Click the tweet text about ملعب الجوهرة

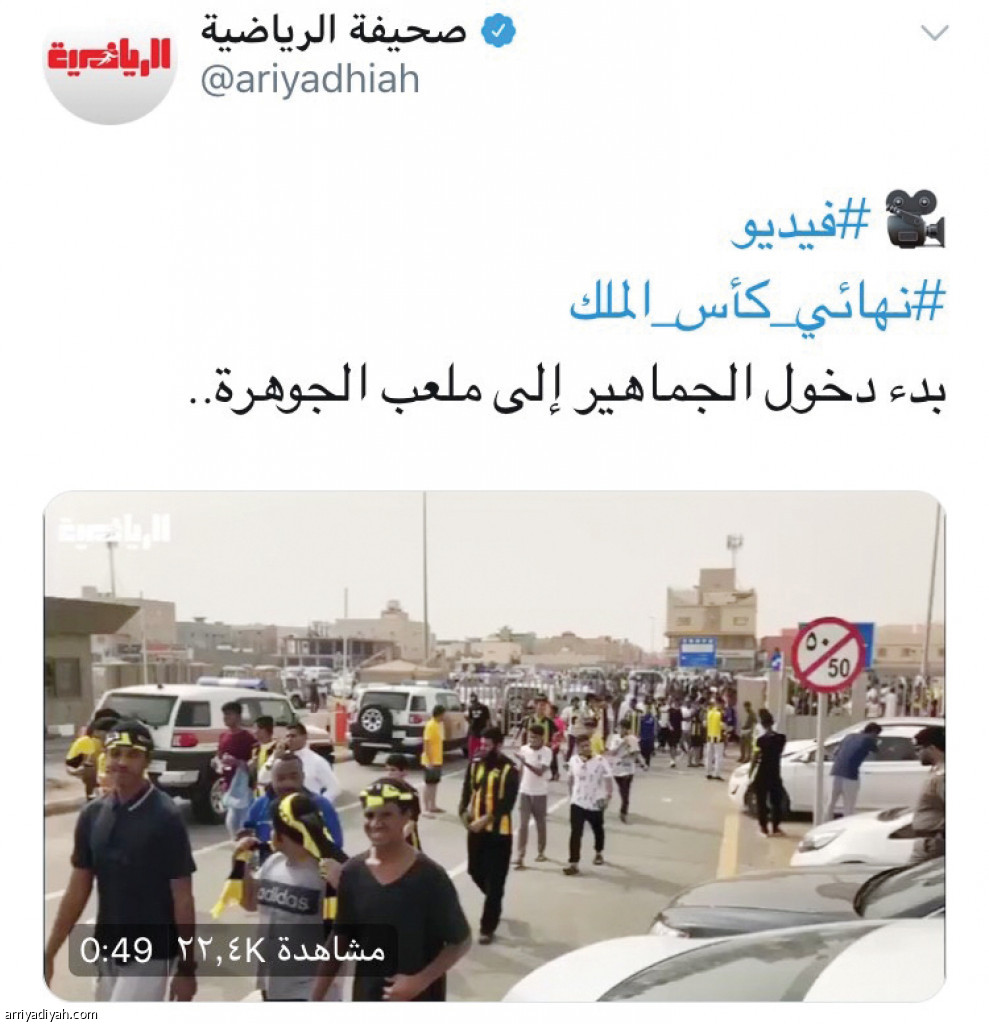[566, 390]
